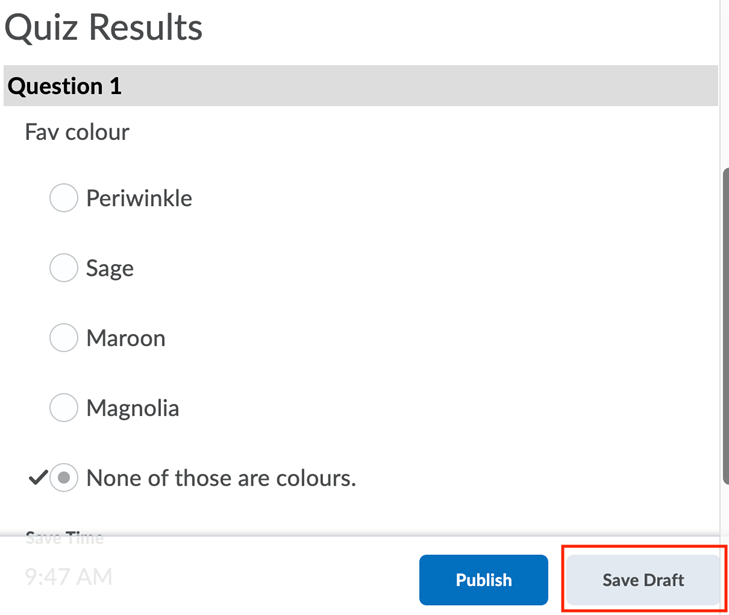The image size is (729, 615).
Task: Select the Sage radio button
Action: (64, 268)
